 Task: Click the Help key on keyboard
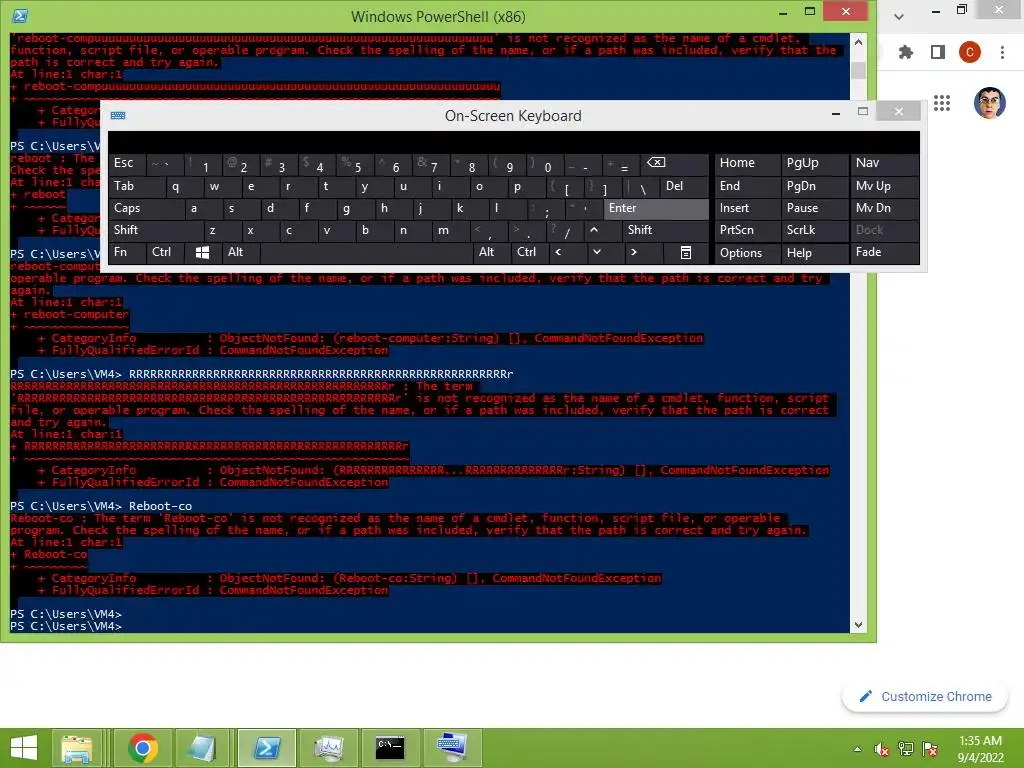coord(814,253)
